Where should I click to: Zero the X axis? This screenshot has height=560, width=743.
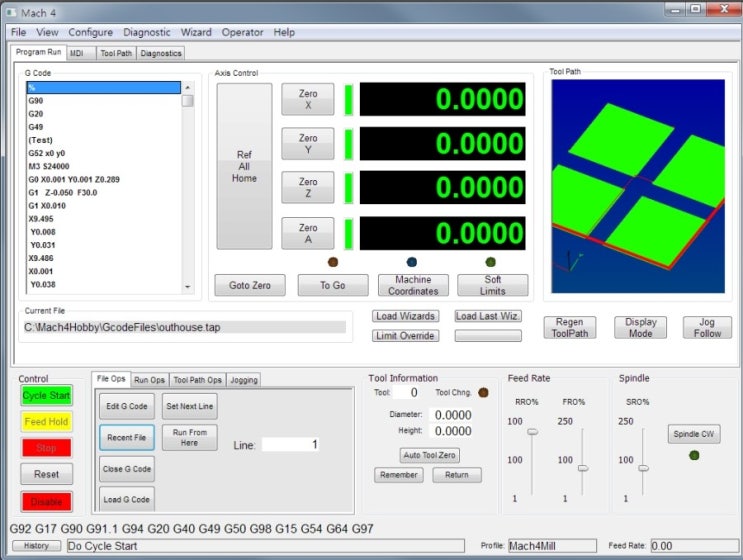click(x=308, y=99)
